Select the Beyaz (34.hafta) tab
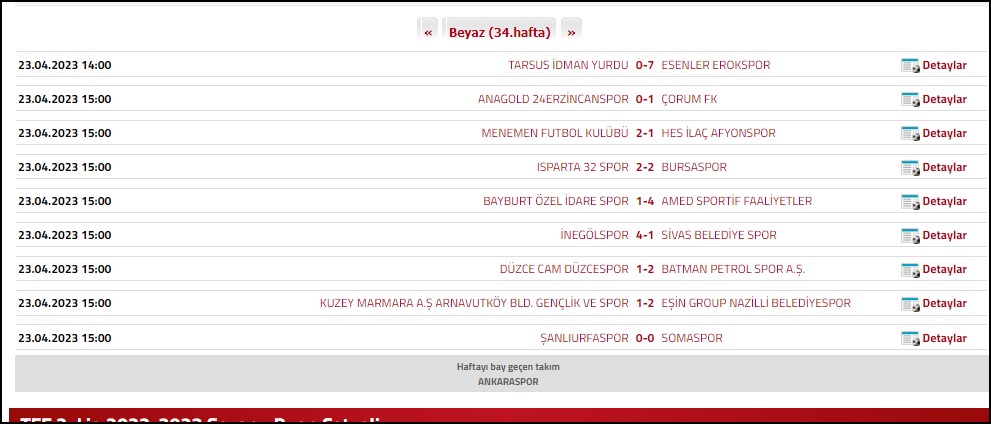991x424 pixels. click(499, 32)
